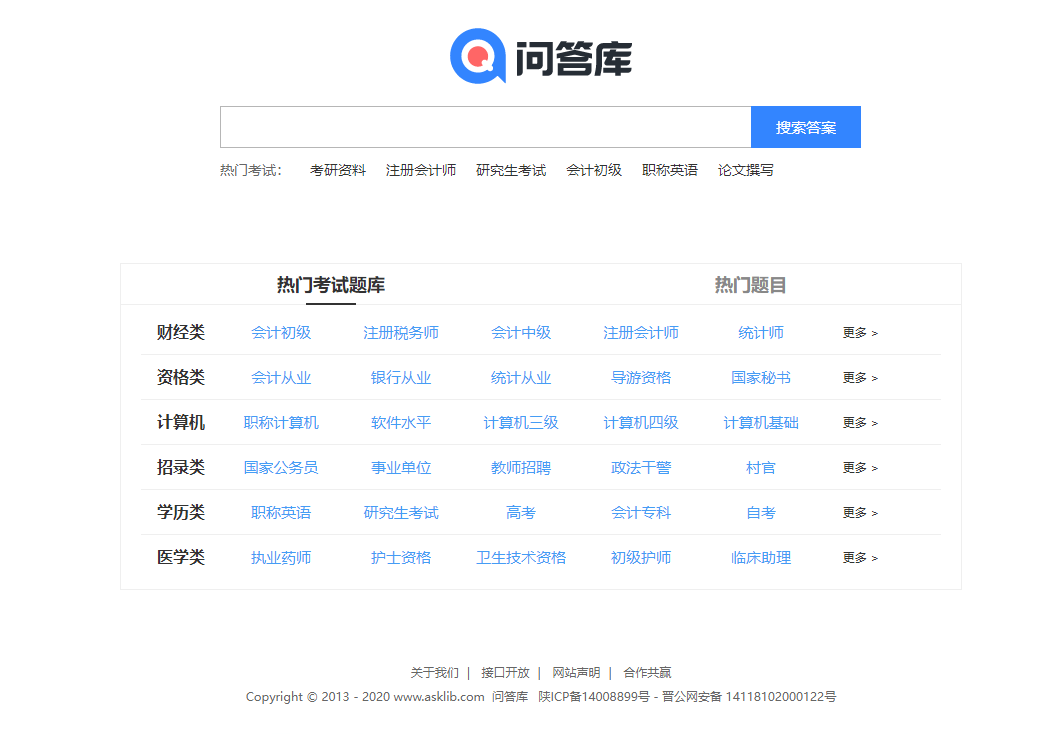Screen dimensions: 1050x738
Task: Click the 问答库 site logo
Action: point(540,56)
